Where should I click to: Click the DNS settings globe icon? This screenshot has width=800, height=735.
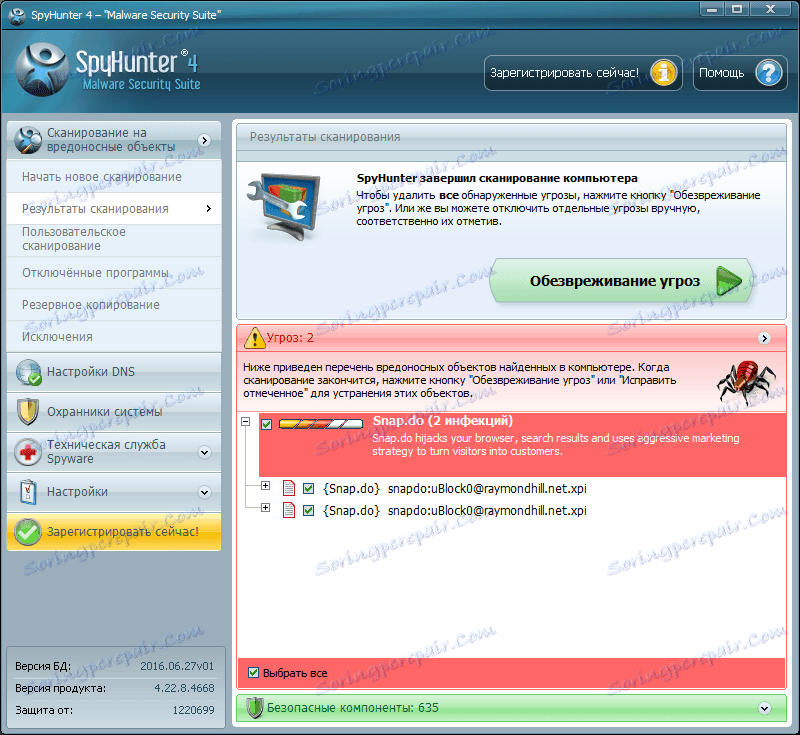[28, 372]
